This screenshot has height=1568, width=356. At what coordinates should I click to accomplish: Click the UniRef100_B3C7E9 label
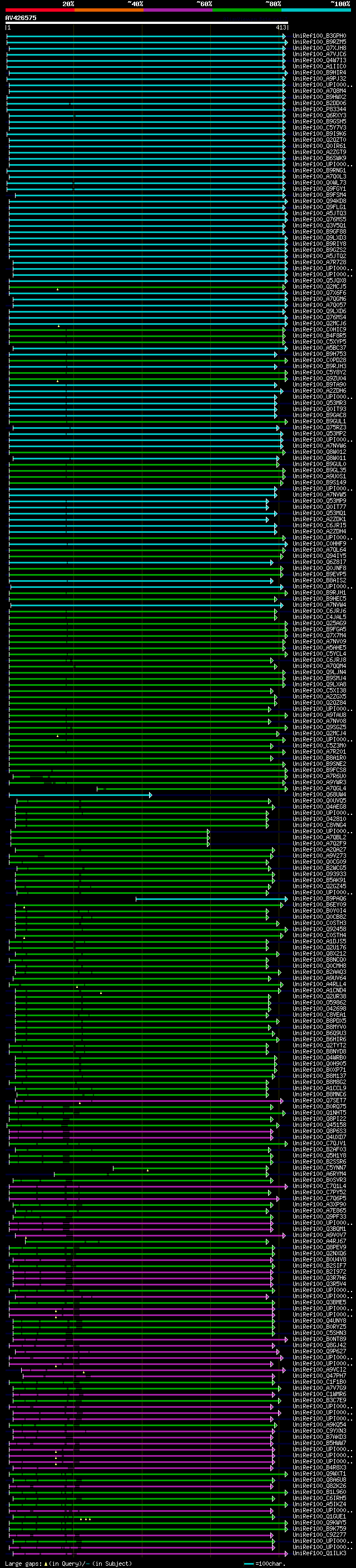tap(319, 1400)
